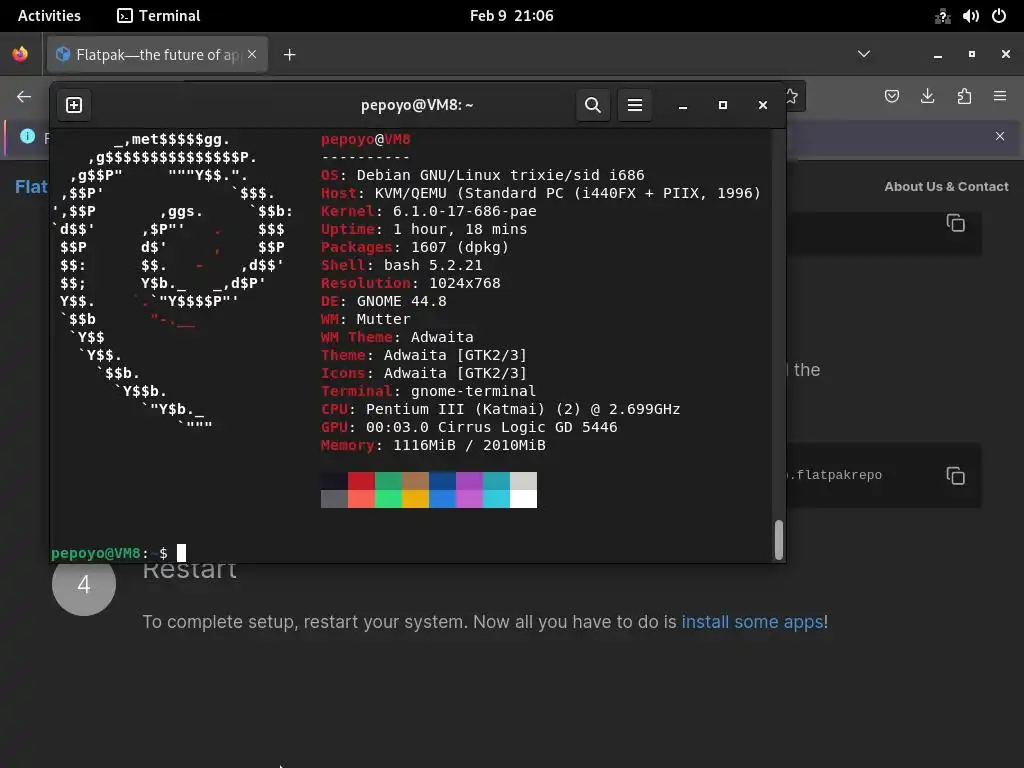This screenshot has height=768, width=1024.
Task: Go back in Firefox
Action: 24,97
